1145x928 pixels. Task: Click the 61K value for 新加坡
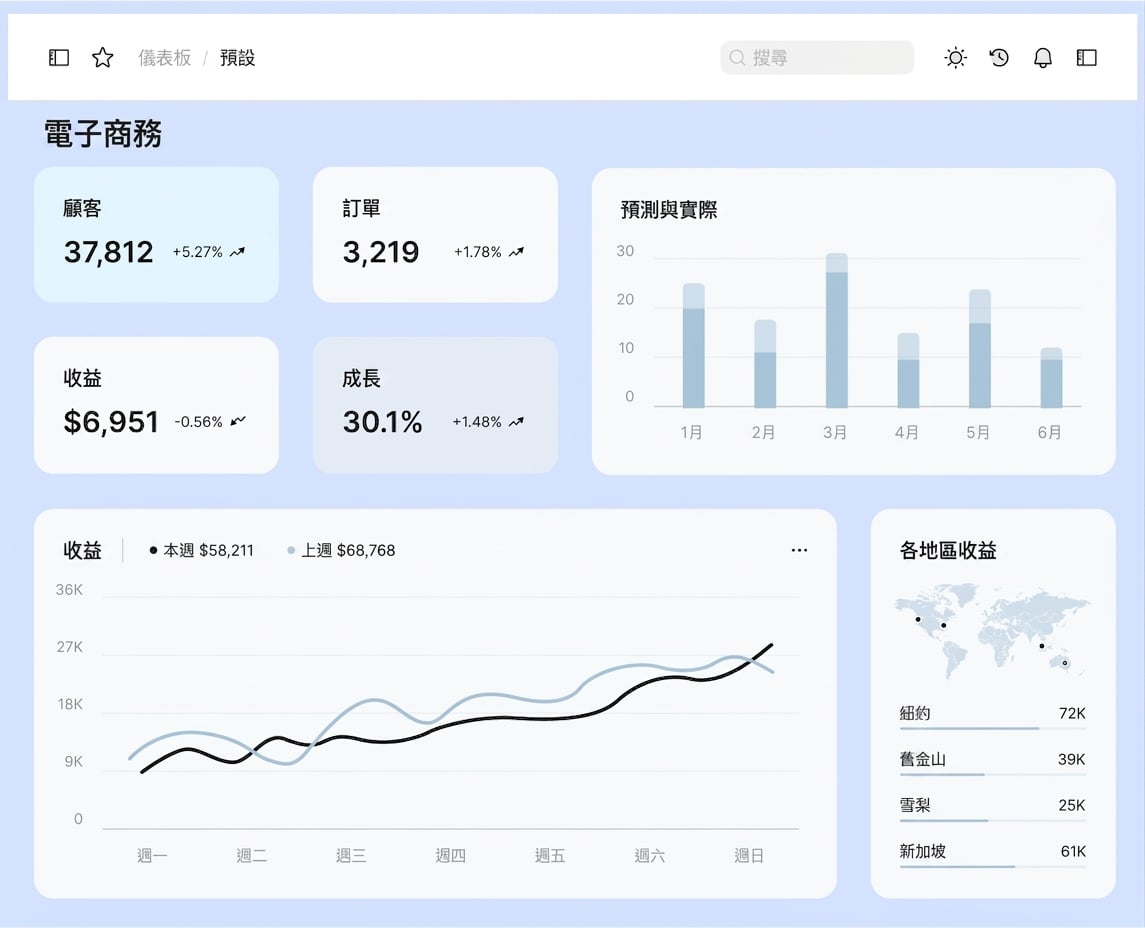tap(1073, 851)
